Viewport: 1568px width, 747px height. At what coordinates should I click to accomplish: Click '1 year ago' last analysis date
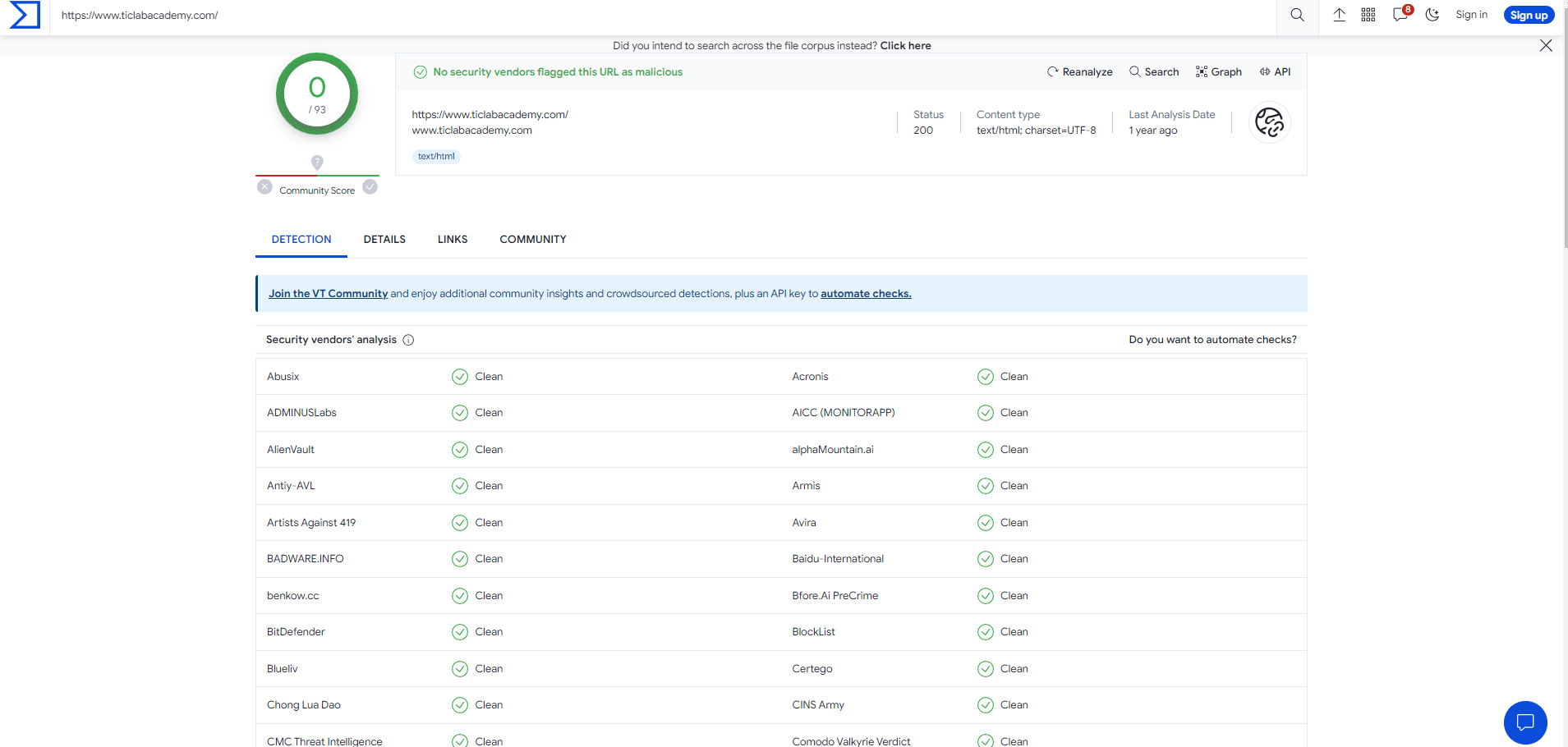coord(1153,131)
